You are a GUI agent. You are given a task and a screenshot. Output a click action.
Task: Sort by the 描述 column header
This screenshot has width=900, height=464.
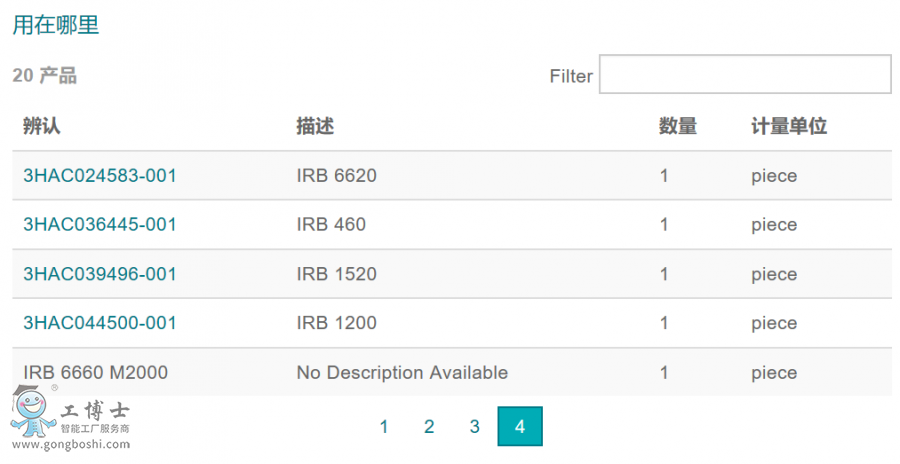[x=315, y=127]
